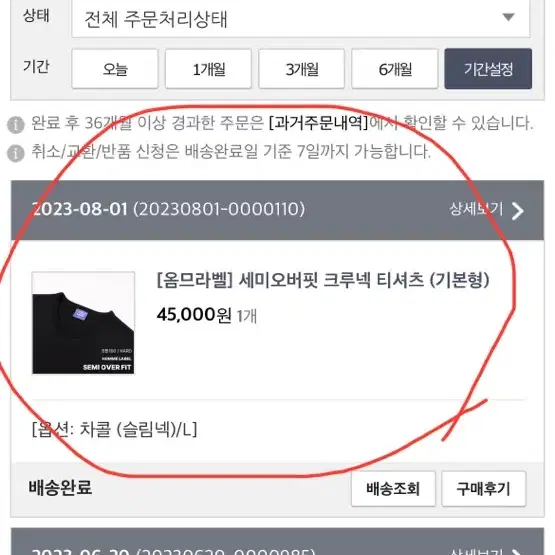Screen dimensions: 555x555
Task: Click the info icon beside 36개월 notice
Action: point(16,125)
